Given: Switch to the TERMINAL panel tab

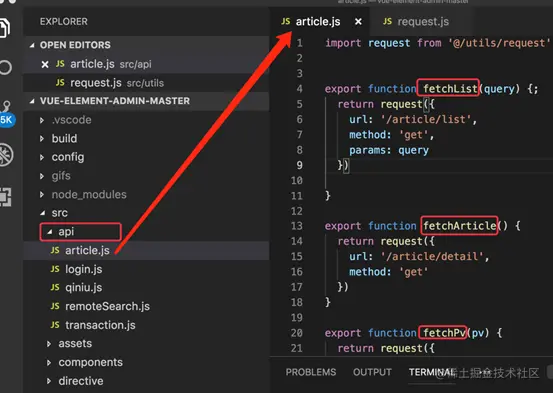Looking at the screenshot, I should pyautogui.click(x=432, y=372).
